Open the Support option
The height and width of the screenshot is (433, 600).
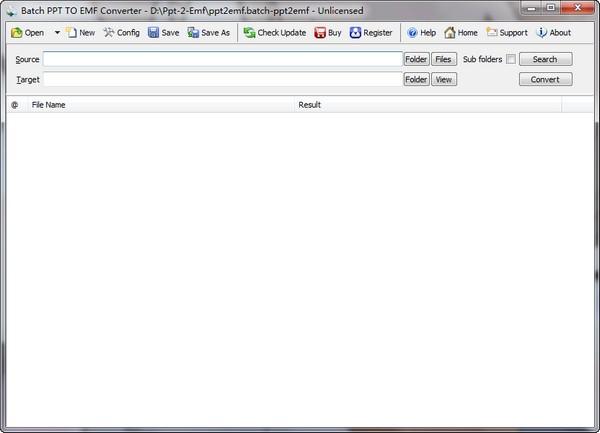(507, 33)
